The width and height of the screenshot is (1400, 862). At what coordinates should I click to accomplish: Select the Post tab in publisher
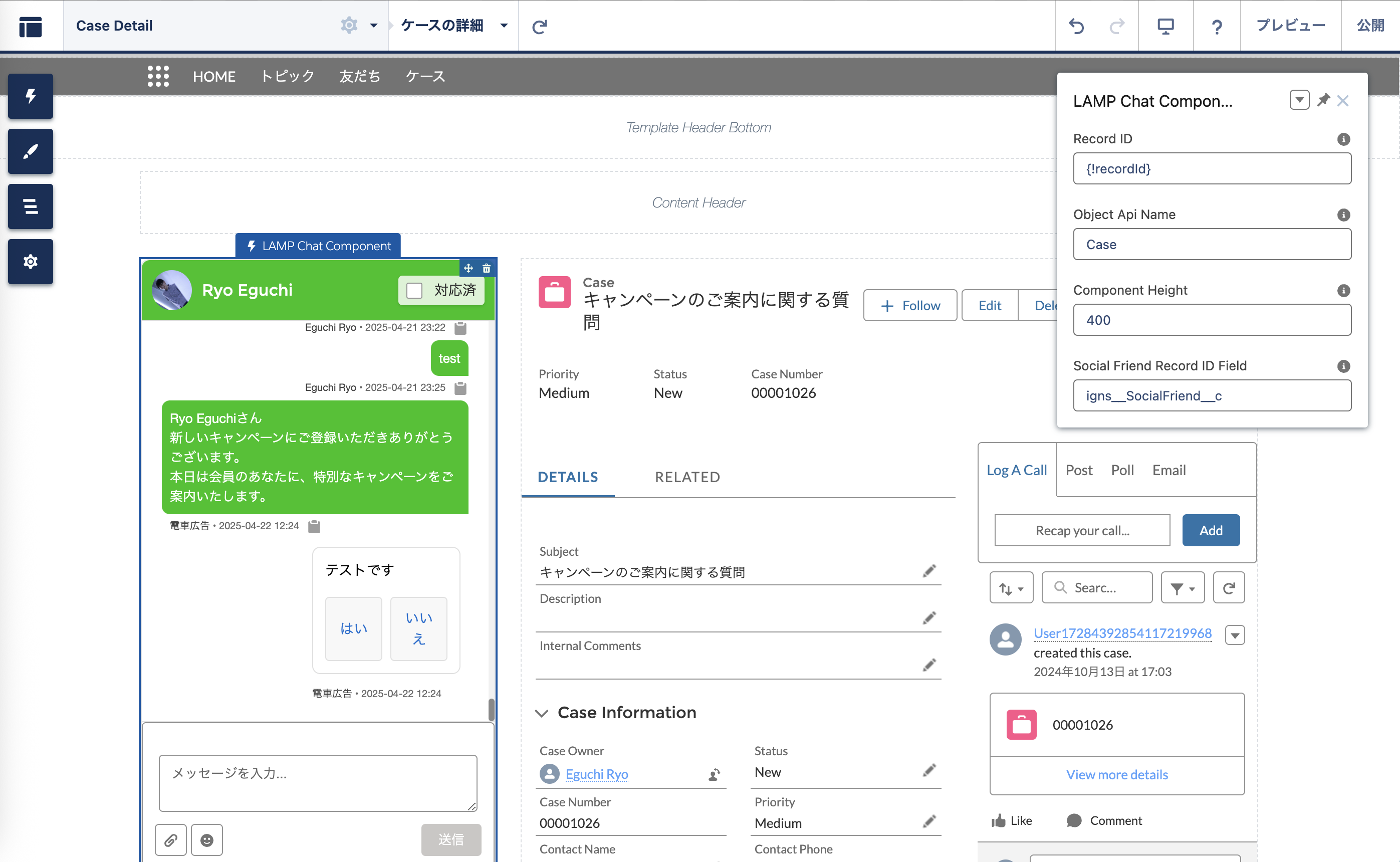tap(1079, 470)
